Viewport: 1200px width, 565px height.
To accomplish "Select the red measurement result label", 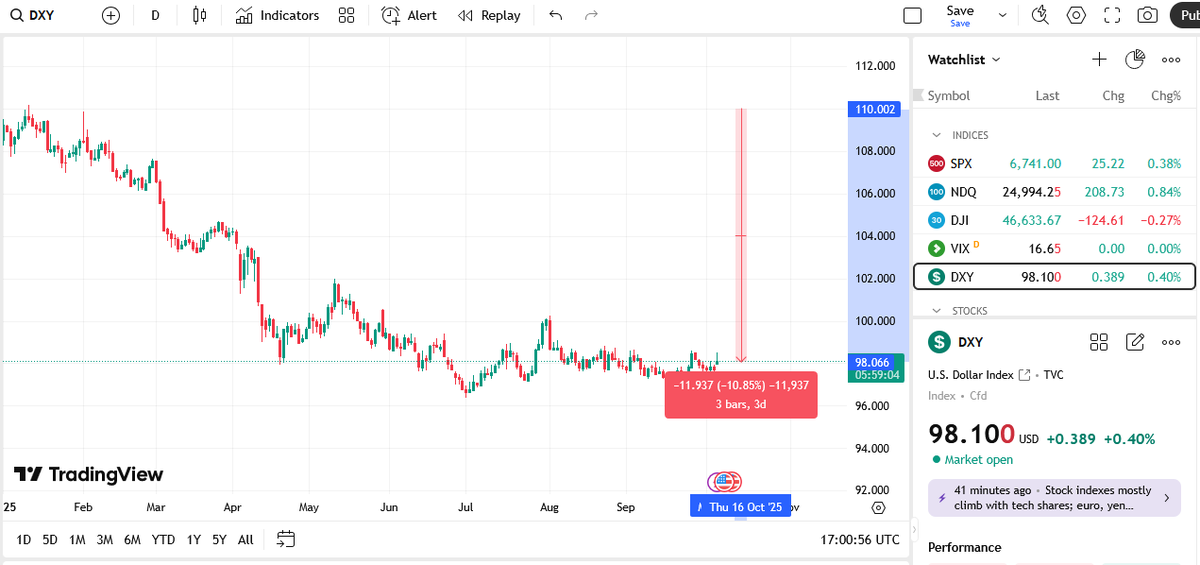I will coord(741,395).
